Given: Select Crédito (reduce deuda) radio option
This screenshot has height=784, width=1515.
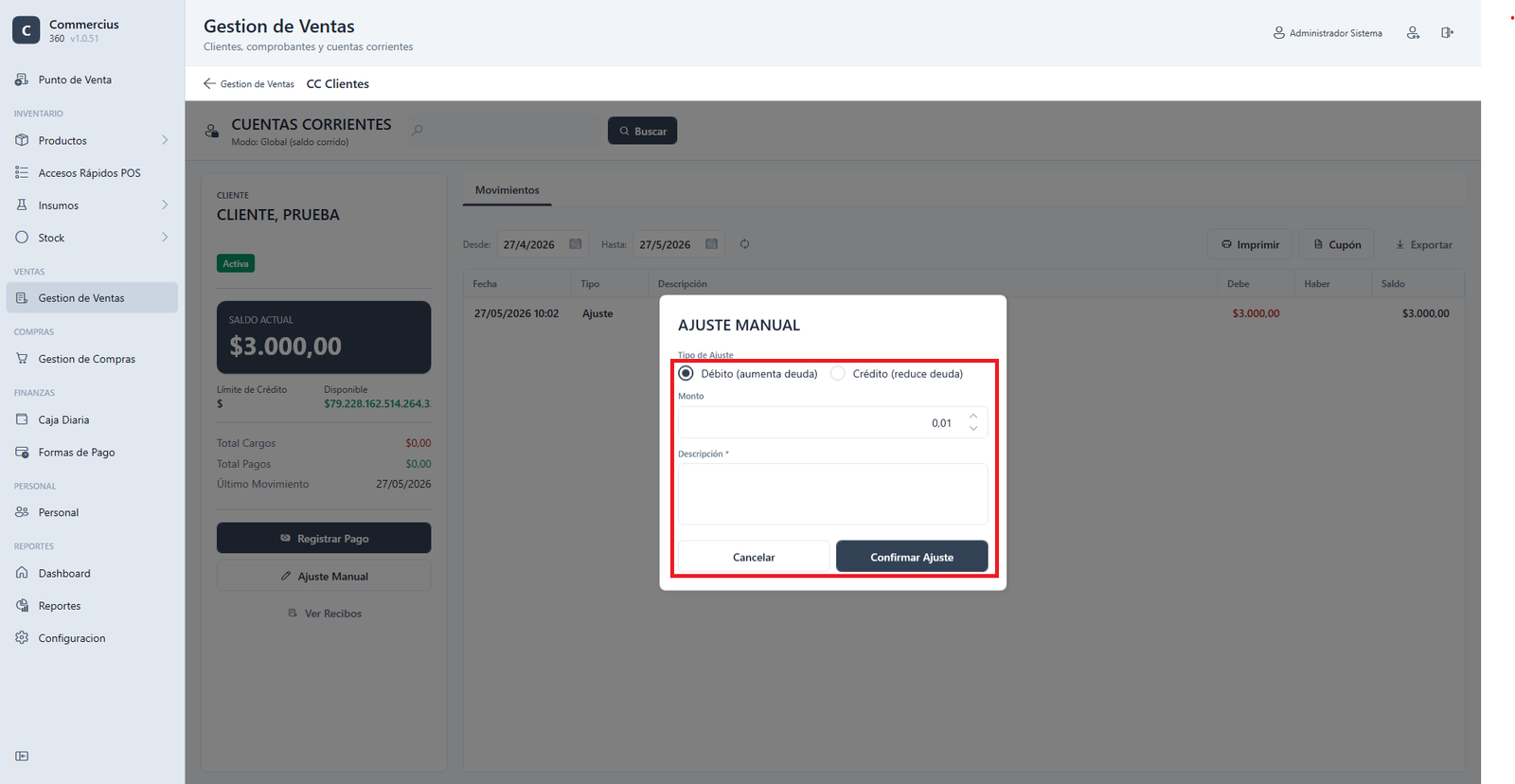Looking at the screenshot, I should click(x=838, y=374).
